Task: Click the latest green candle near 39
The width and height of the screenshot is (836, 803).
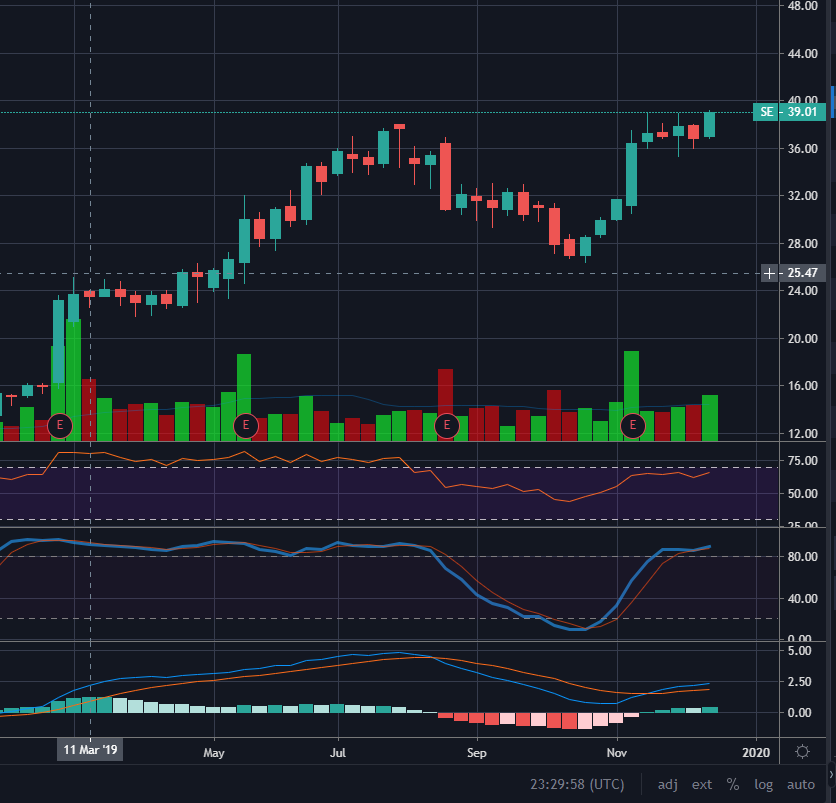Action: [709, 124]
